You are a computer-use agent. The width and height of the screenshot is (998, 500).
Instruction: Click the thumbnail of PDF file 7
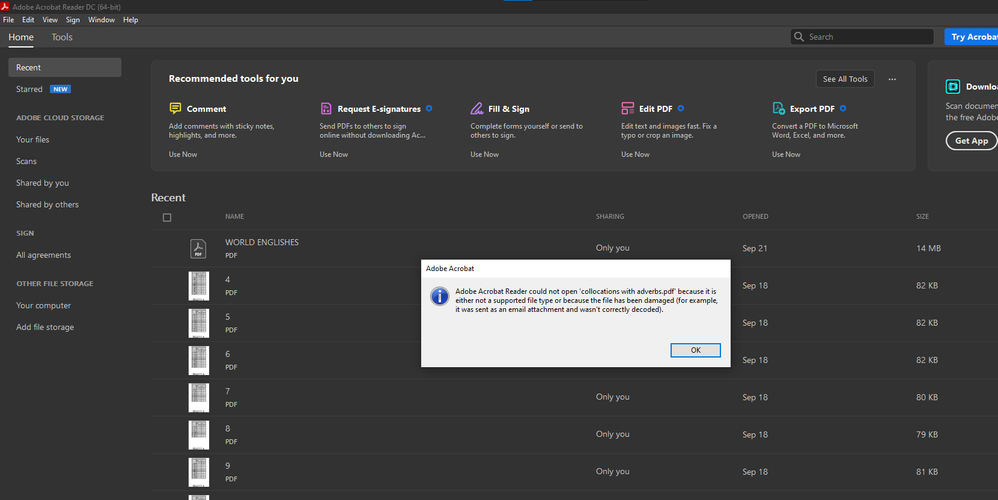(199, 398)
